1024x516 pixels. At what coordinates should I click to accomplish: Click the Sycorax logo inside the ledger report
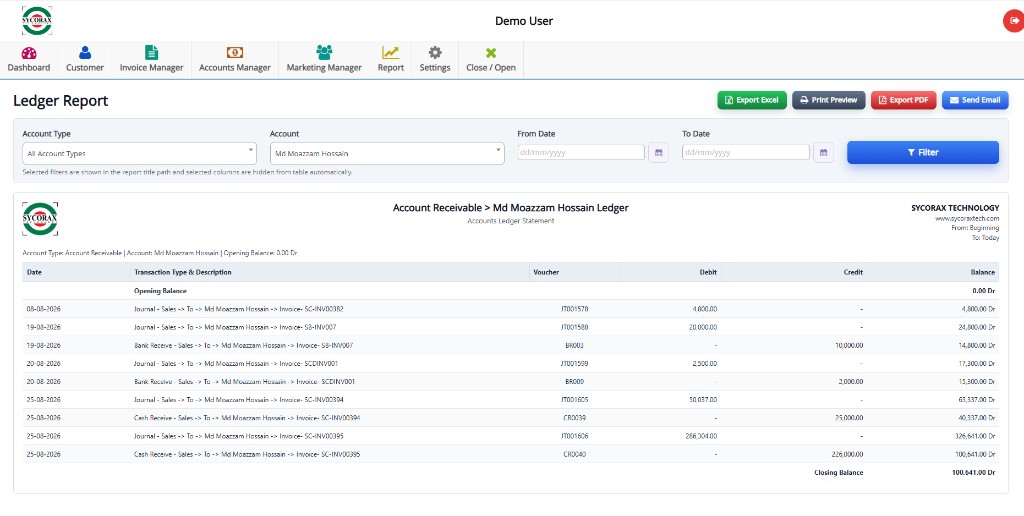pos(40,219)
